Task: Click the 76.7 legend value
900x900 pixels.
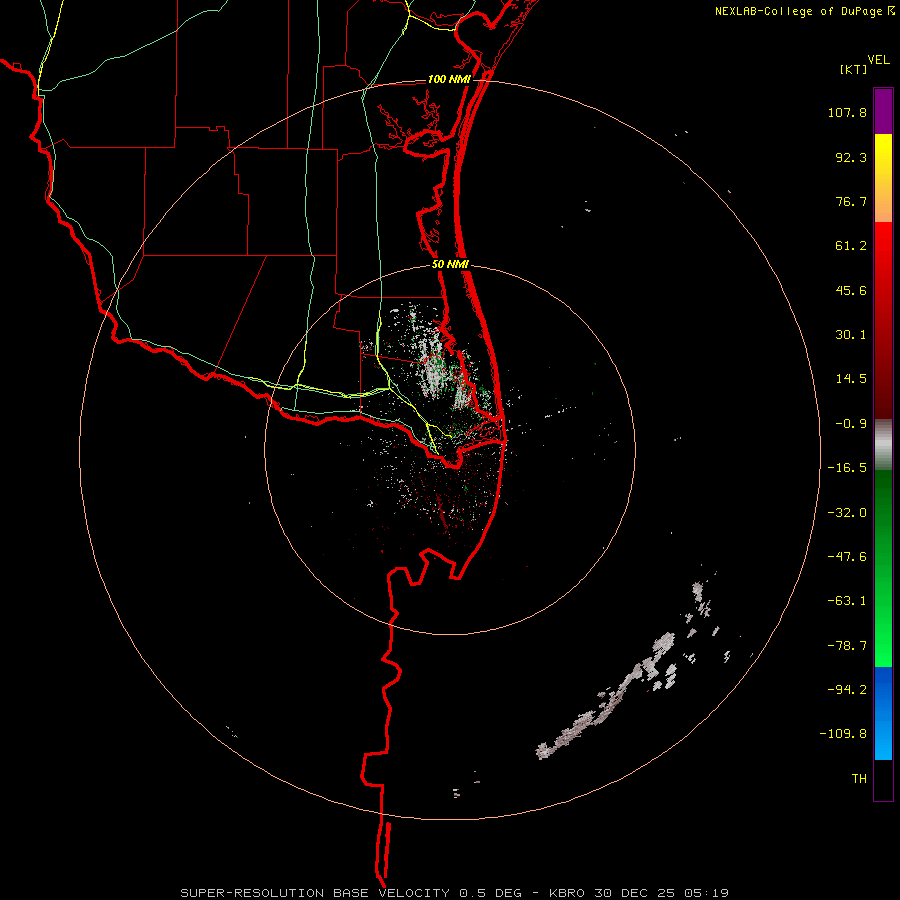Action: click(851, 201)
